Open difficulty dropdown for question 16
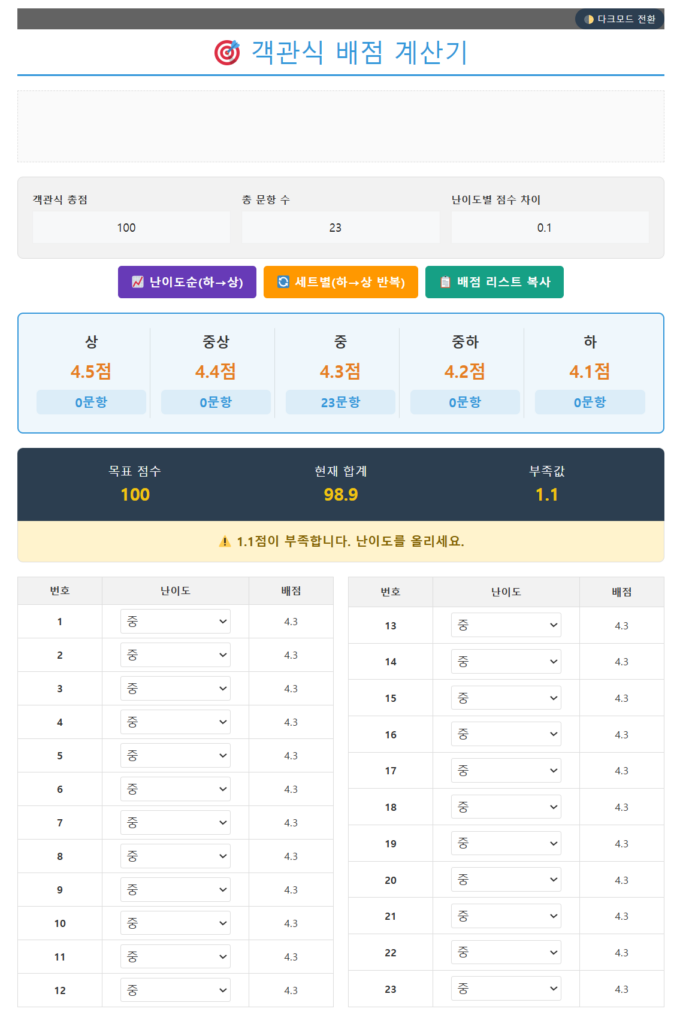 coord(506,735)
